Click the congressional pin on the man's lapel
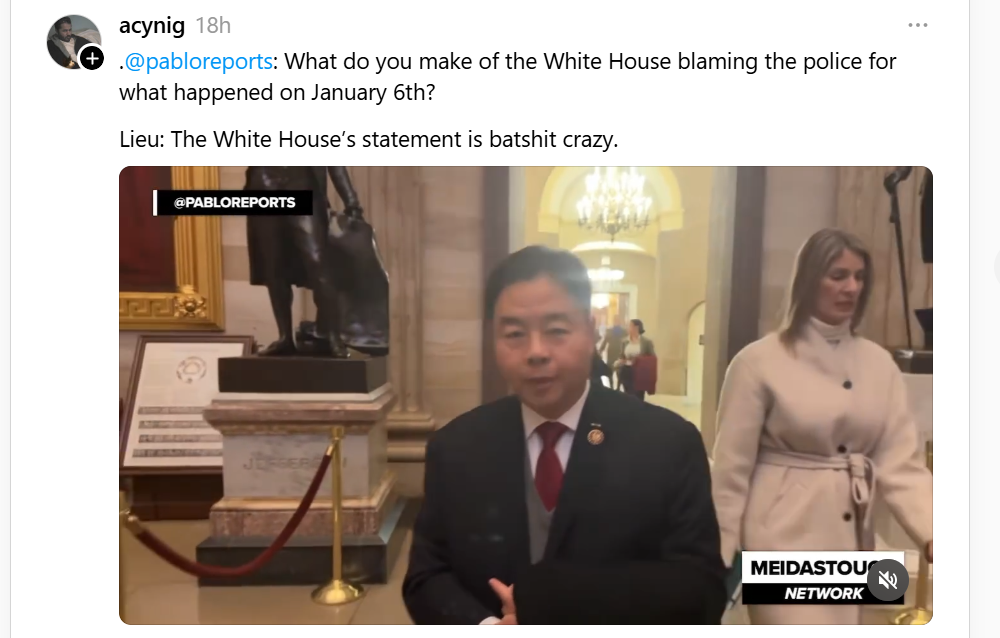 595,436
